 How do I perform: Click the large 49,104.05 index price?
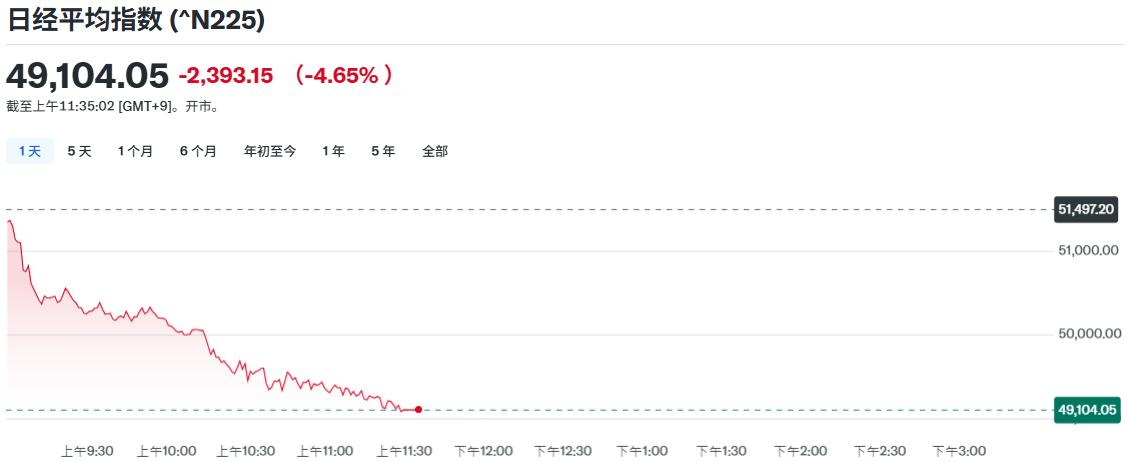87,76
